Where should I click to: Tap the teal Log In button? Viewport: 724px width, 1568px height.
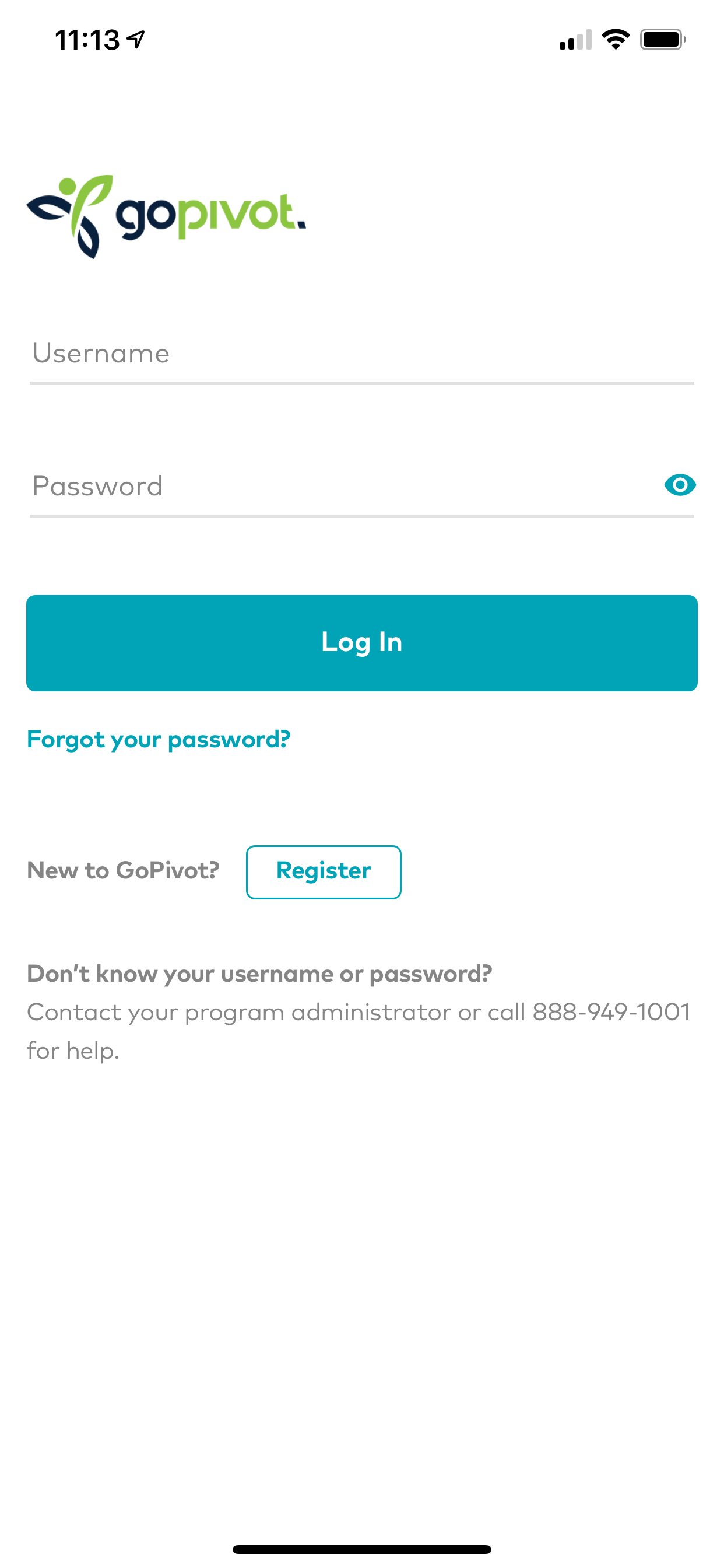pyautogui.click(x=362, y=643)
